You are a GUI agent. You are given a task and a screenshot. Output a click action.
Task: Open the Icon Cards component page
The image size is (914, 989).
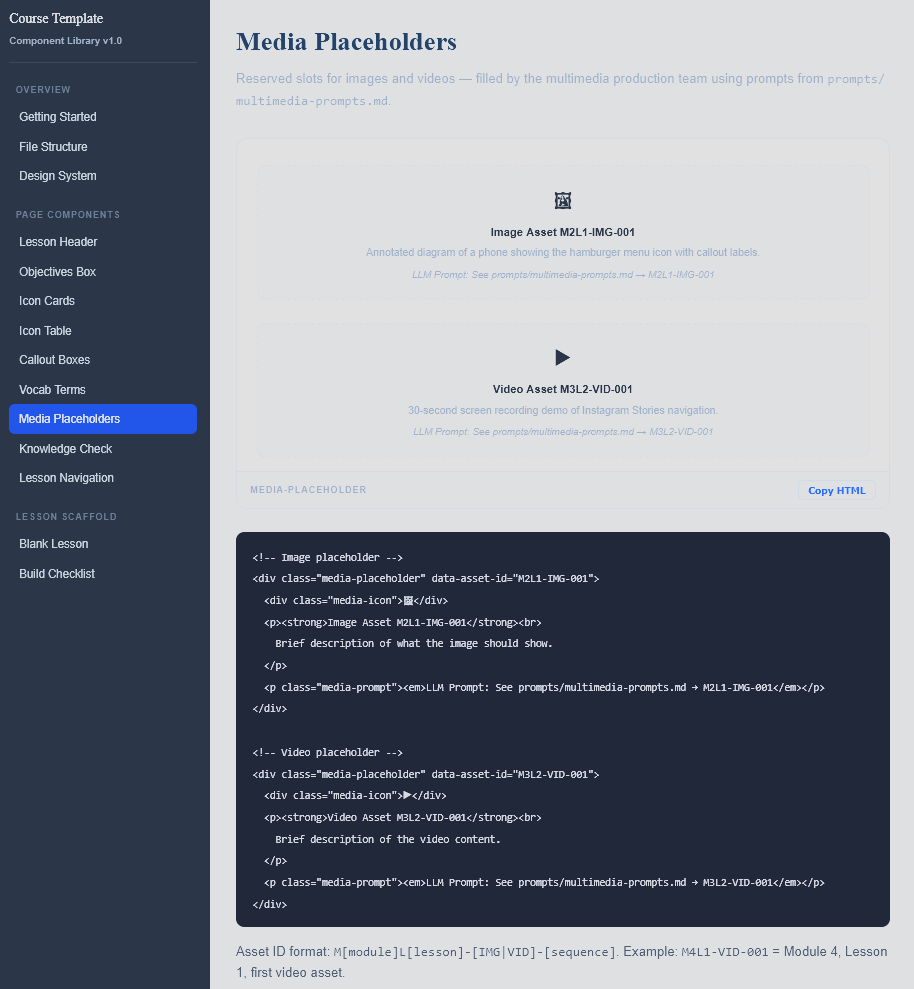pos(47,301)
